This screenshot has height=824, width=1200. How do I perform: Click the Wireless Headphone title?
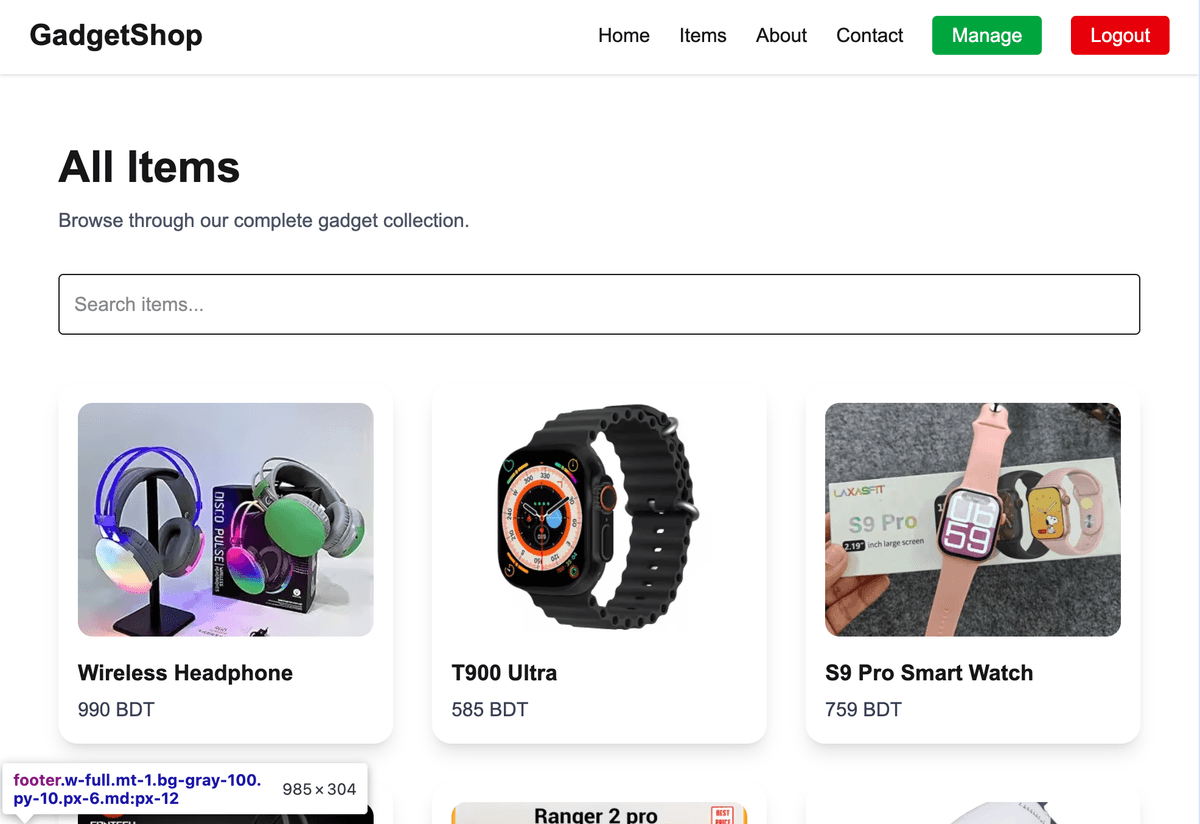[x=185, y=673]
